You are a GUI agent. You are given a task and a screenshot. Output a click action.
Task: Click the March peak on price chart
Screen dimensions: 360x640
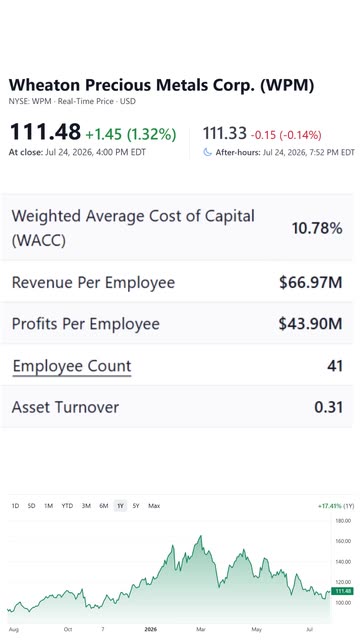click(200, 537)
